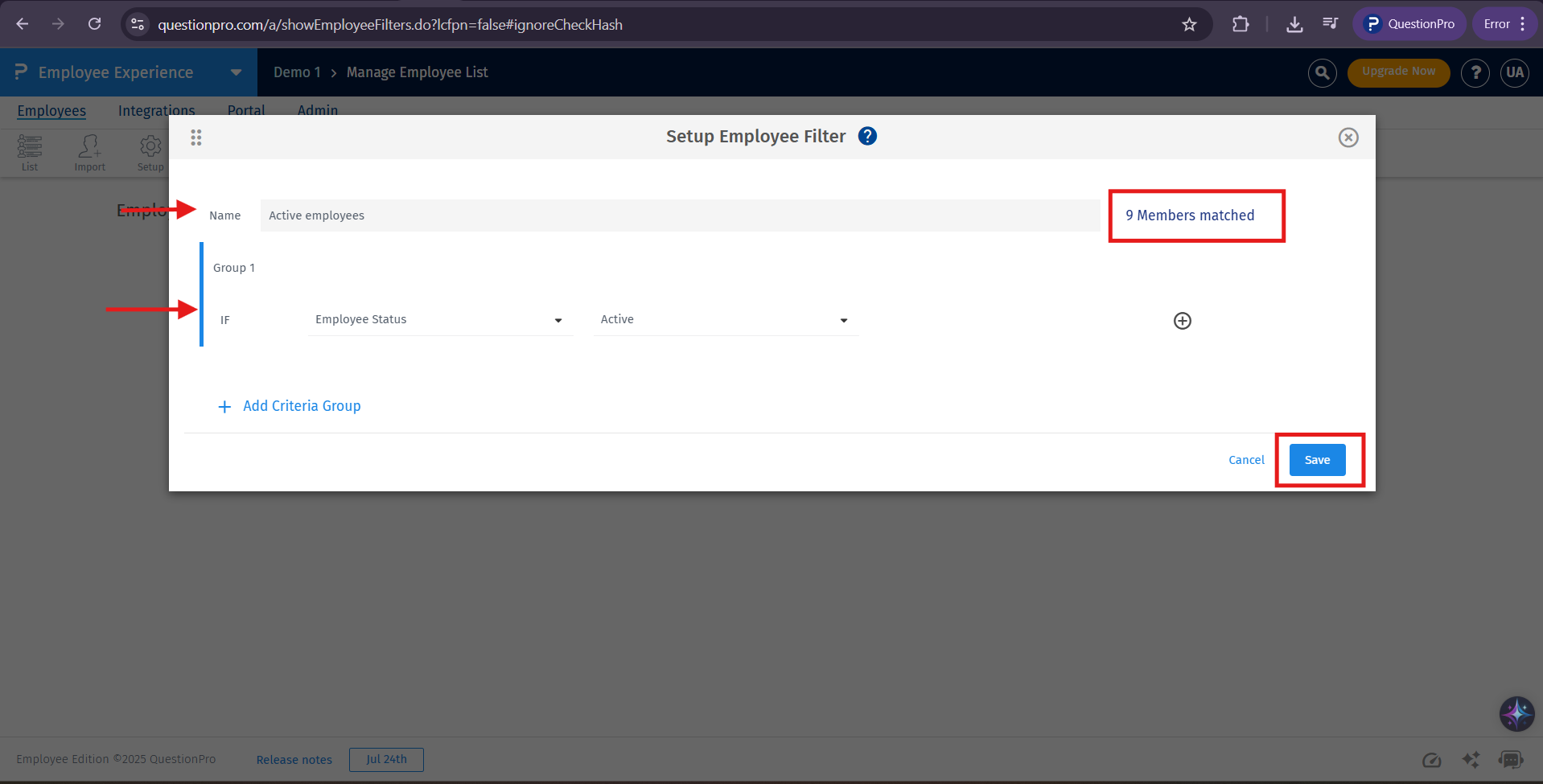Screen dimensions: 1543x784
Task: Open the AI sparkles assistant icon
Action: pos(1471,759)
